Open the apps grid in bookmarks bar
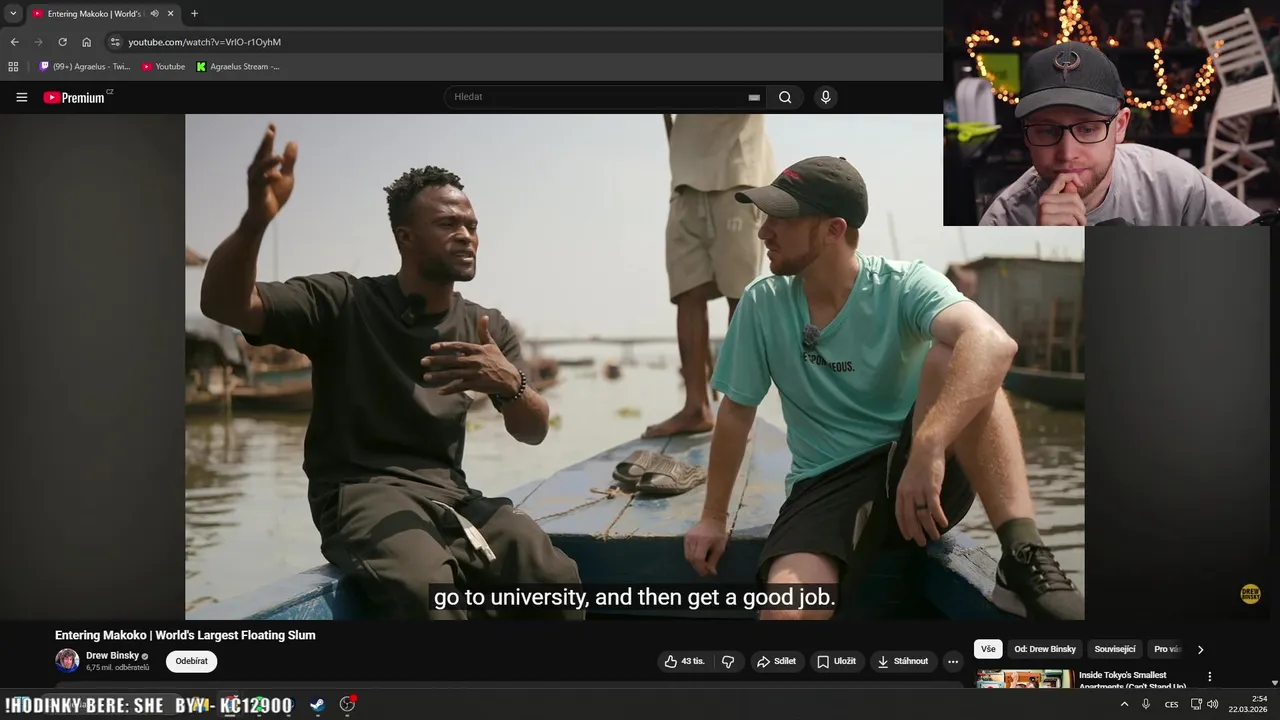1280x720 pixels. (13, 66)
